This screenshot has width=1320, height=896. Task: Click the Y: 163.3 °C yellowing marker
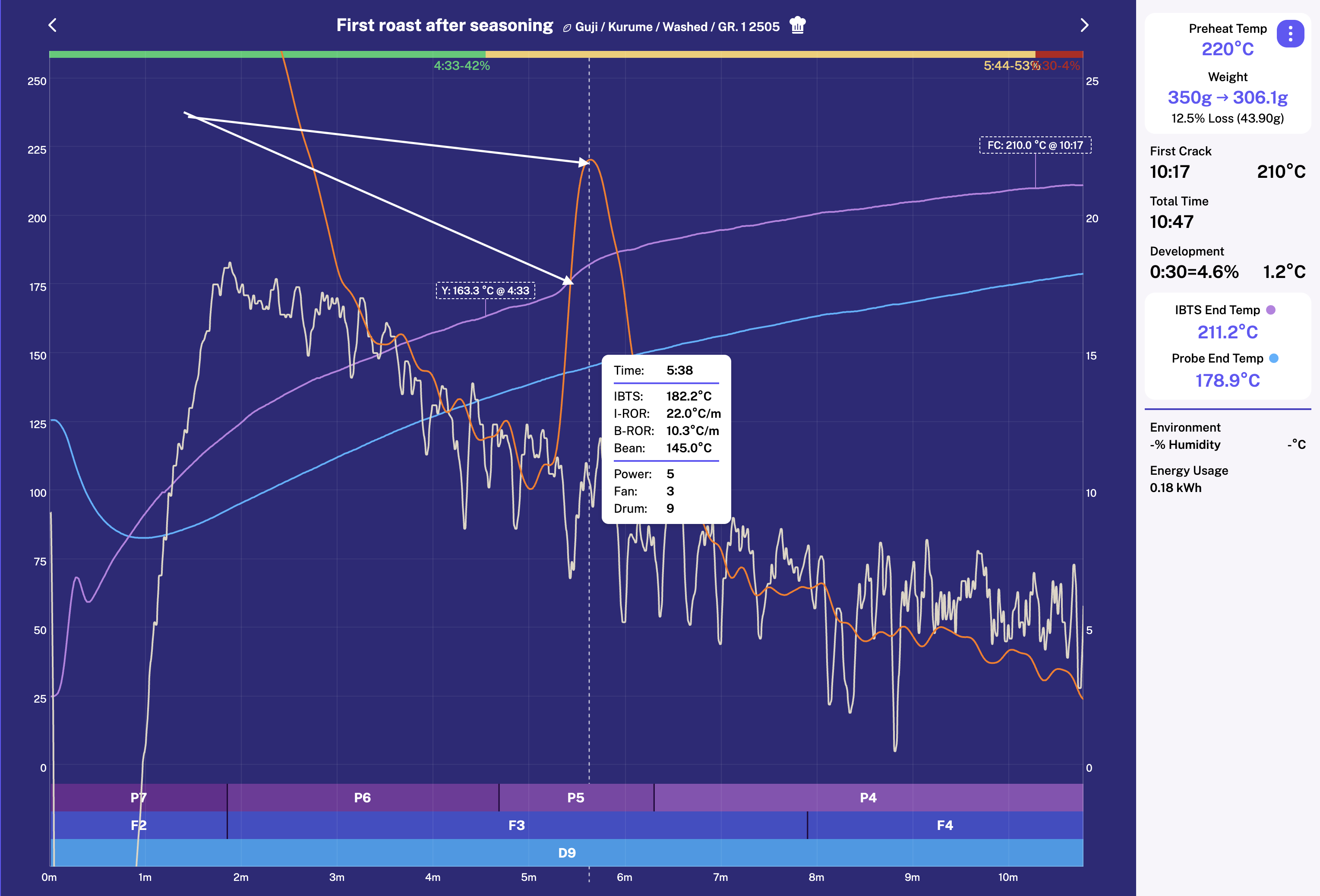pos(485,291)
